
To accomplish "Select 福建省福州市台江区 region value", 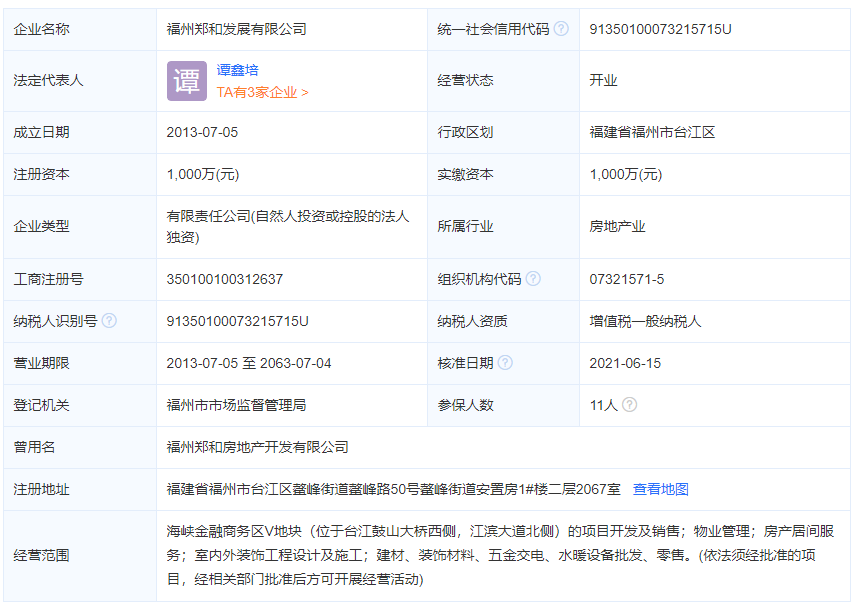I will 652,132.
